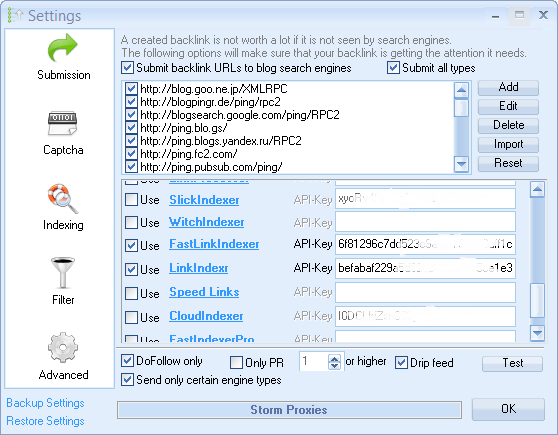558x435 pixels.
Task: Toggle the Drip feed checkbox
Action: click(401, 363)
